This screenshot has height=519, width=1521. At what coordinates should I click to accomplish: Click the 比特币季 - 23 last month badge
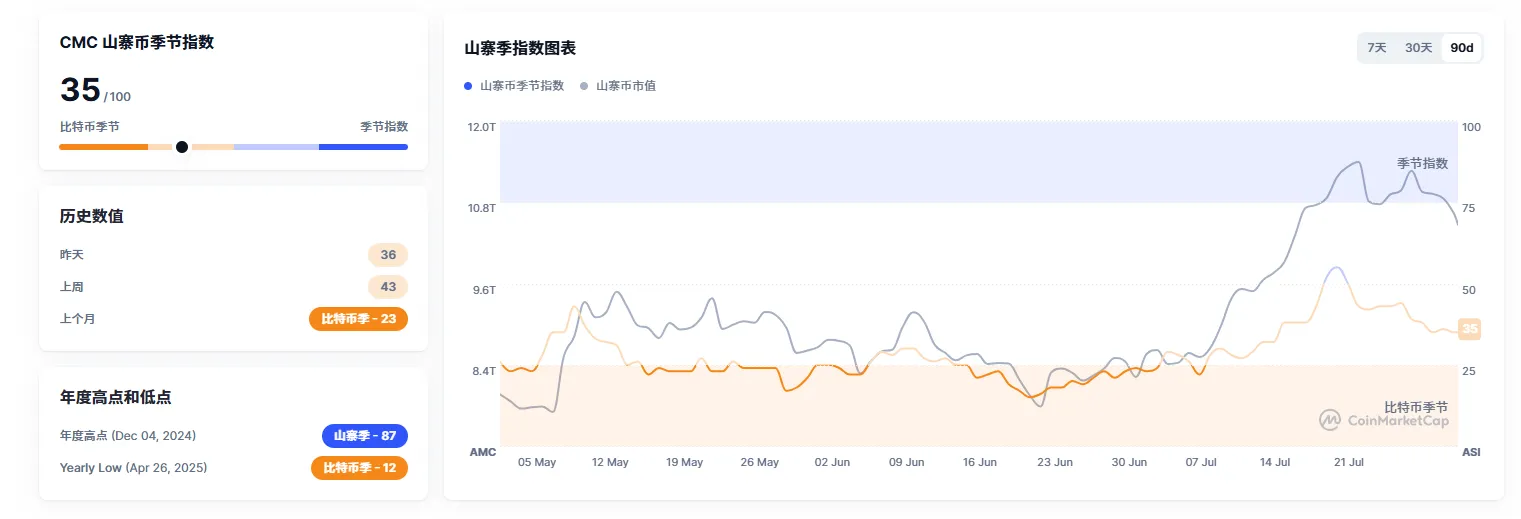(358, 319)
